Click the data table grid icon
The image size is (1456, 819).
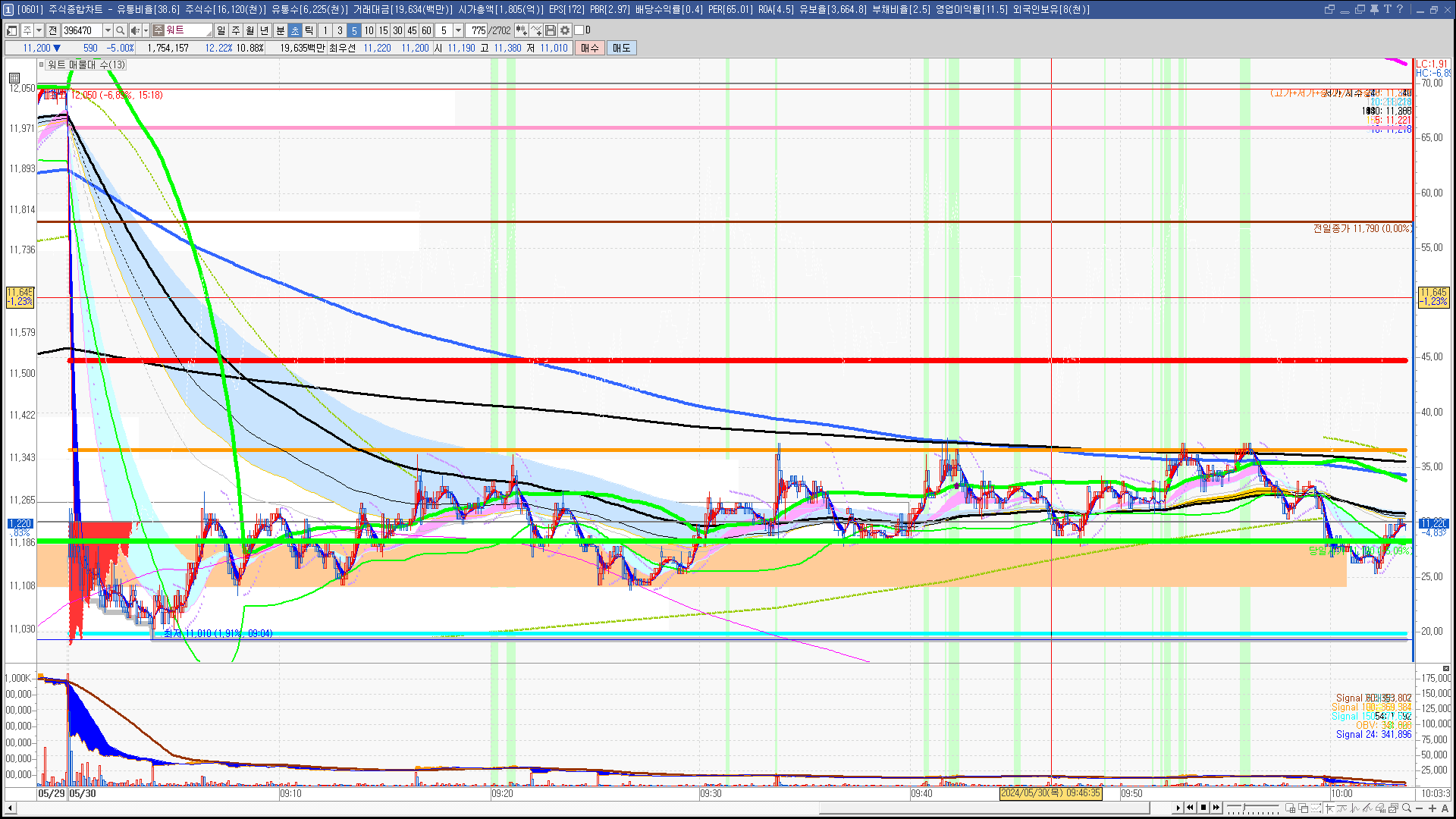(14, 77)
